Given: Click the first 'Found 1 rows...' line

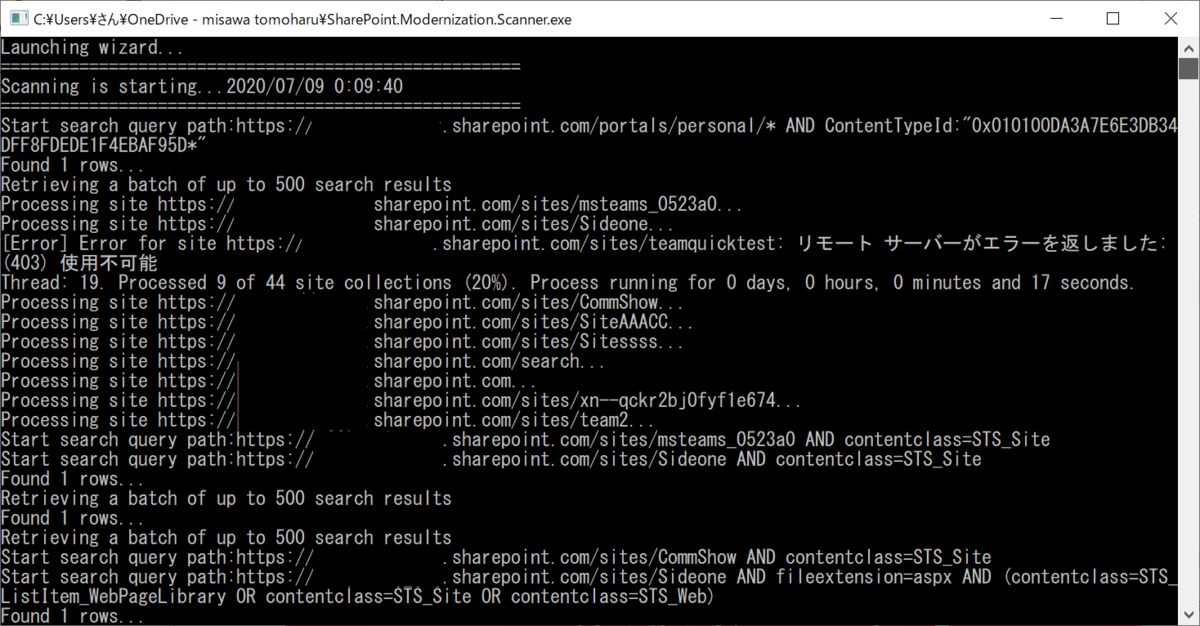Looking at the screenshot, I should 73,165.
